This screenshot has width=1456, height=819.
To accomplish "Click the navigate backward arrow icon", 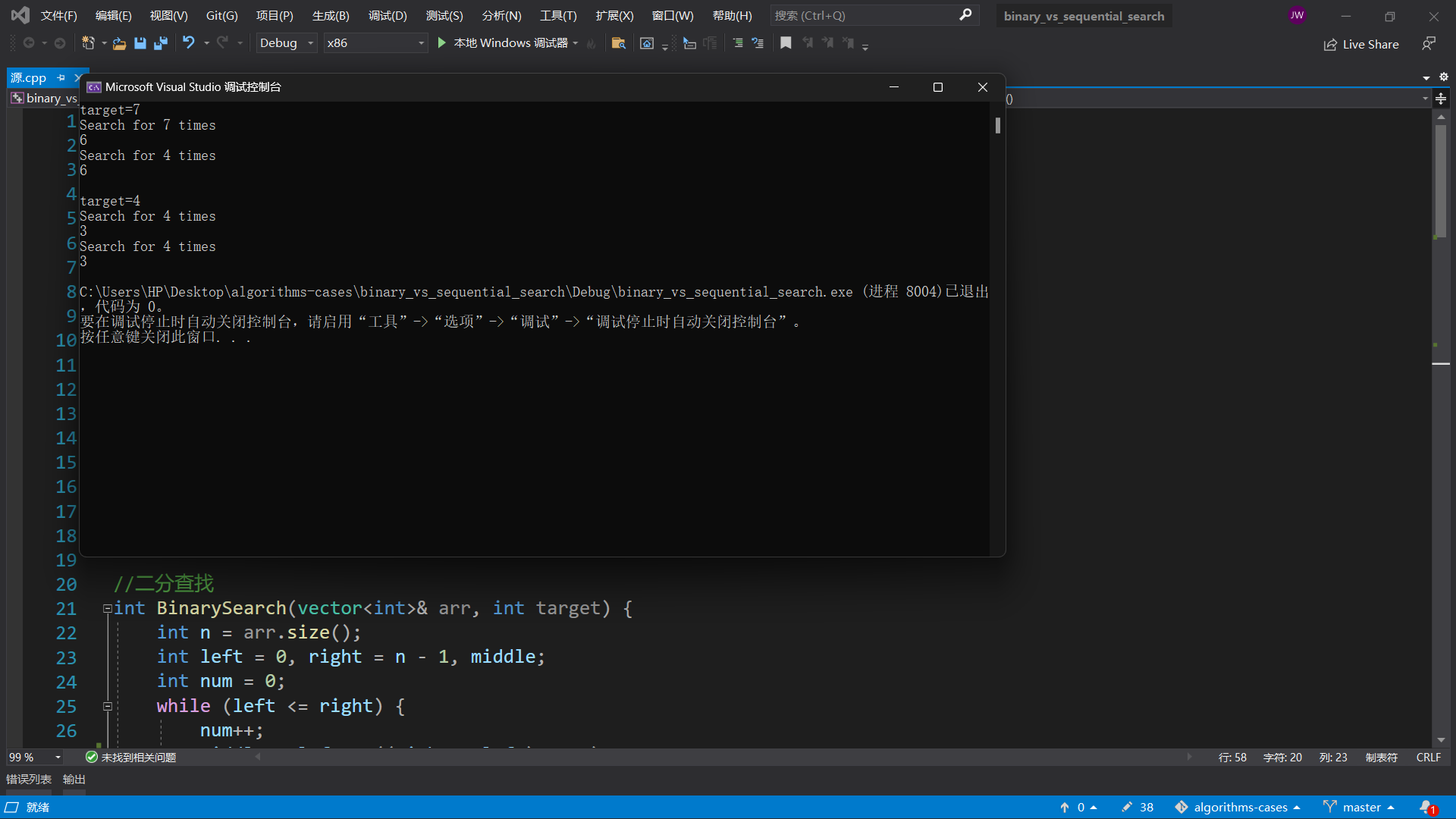I will pos(29,43).
